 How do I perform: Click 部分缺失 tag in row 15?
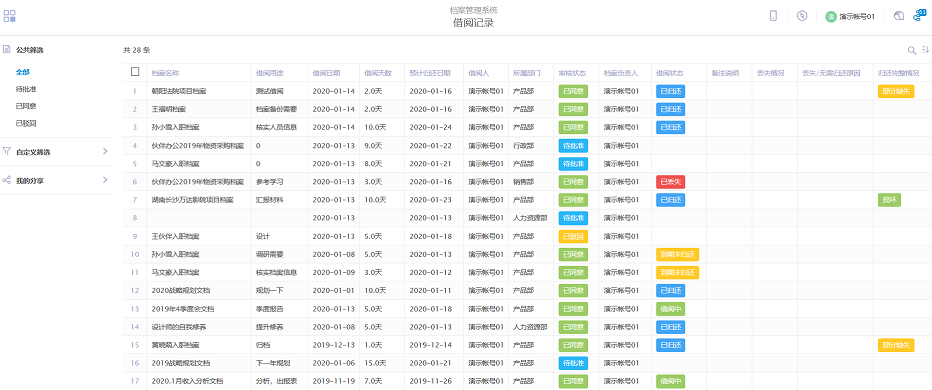(896, 345)
